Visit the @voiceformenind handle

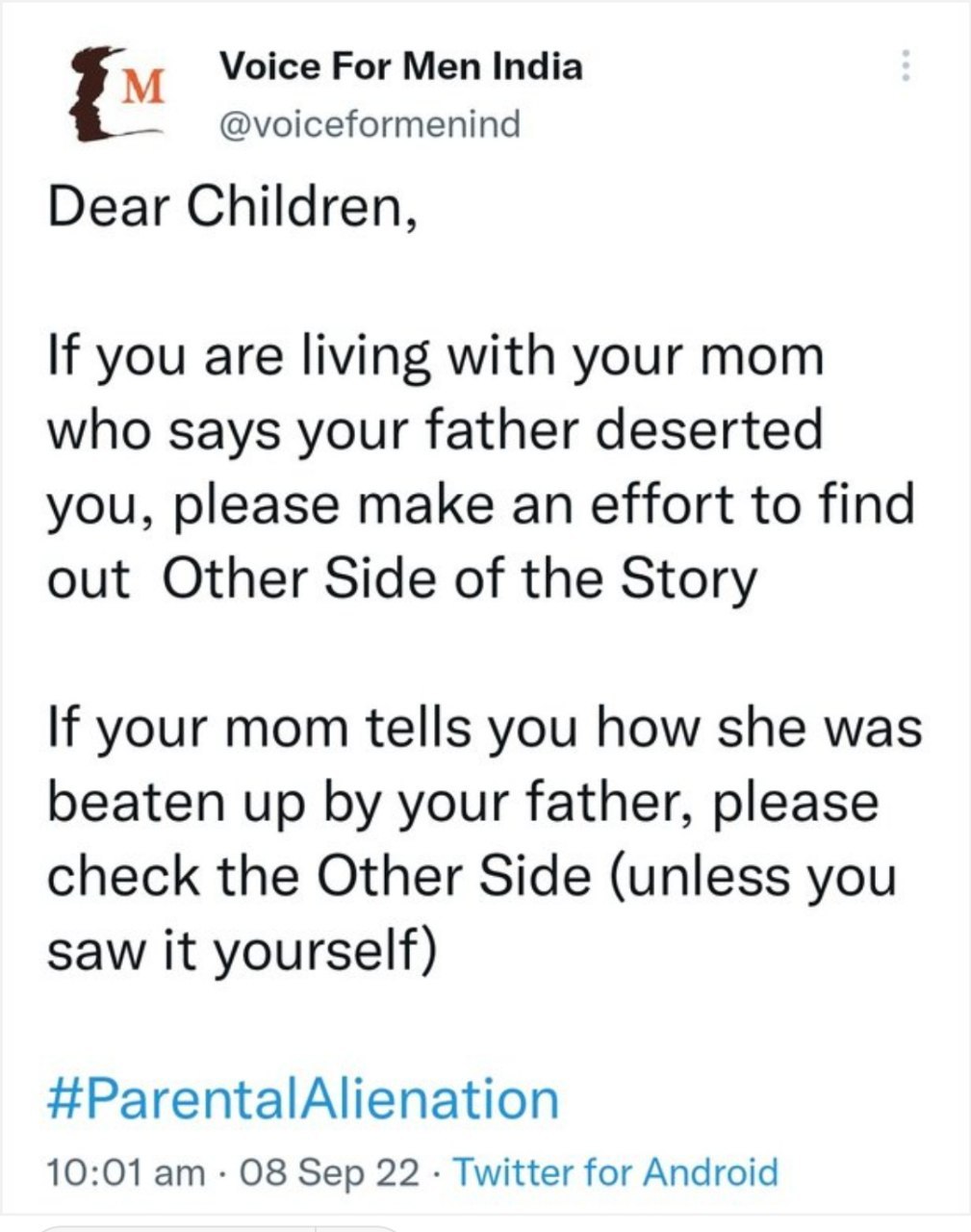(370, 124)
